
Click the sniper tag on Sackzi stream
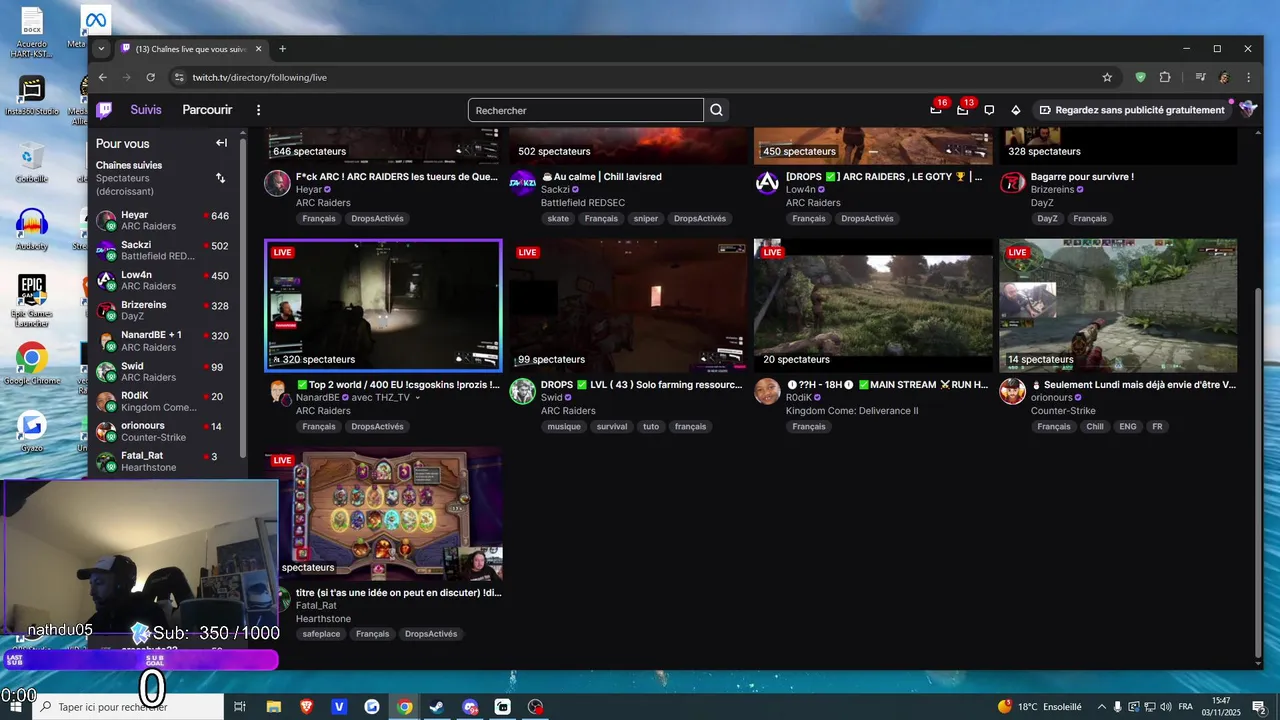pyautogui.click(x=645, y=218)
